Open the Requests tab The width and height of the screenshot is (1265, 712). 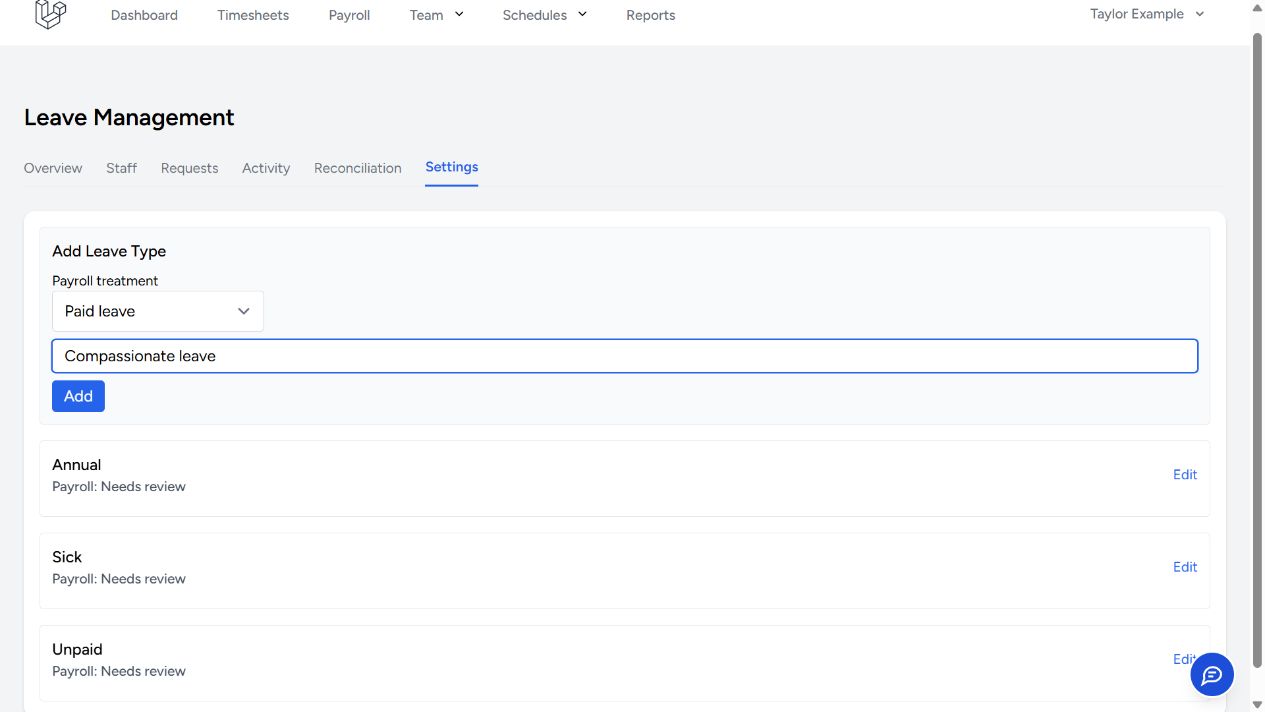[x=189, y=168]
